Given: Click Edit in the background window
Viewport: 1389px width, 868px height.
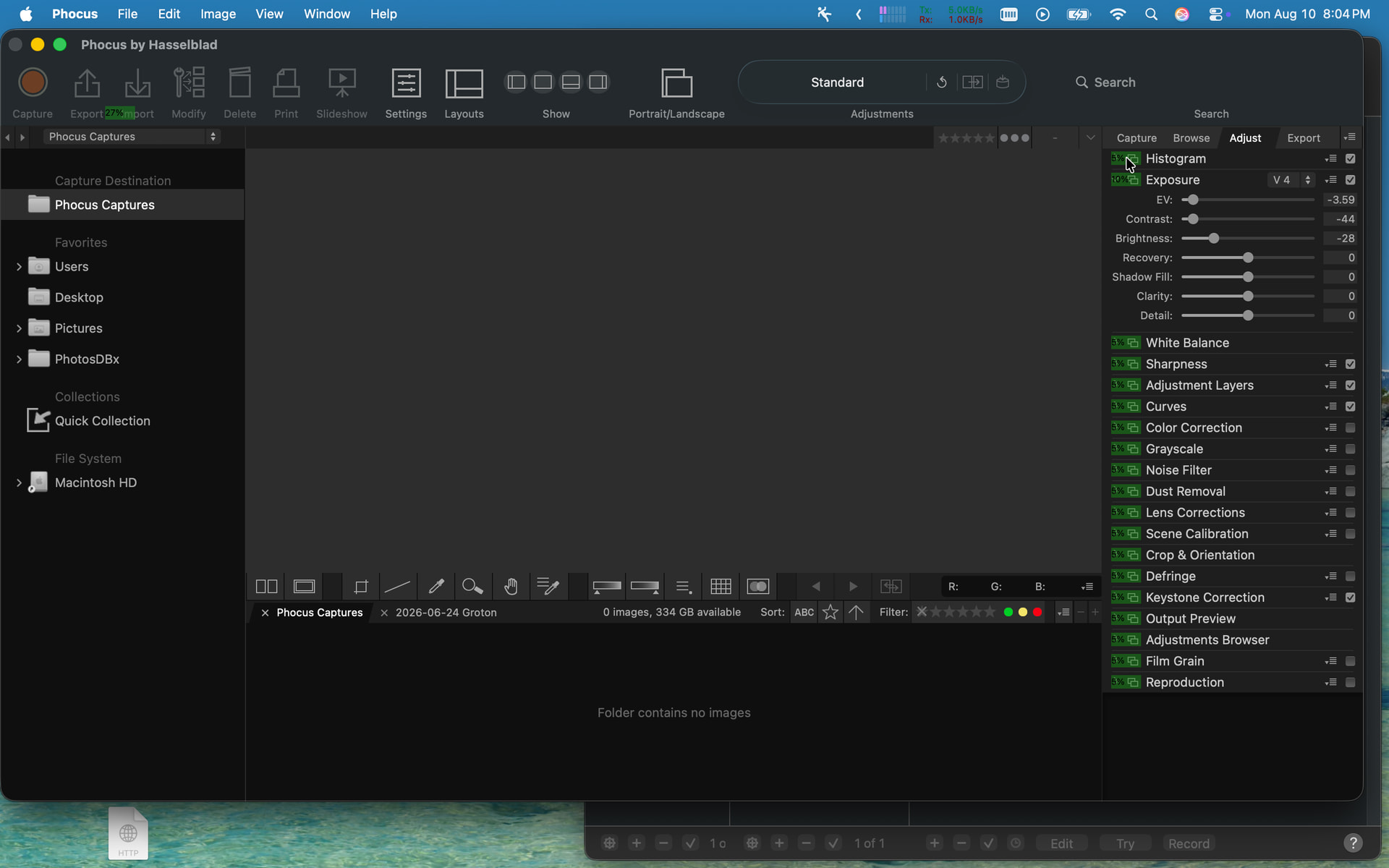Looking at the screenshot, I should coord(1061,843).
